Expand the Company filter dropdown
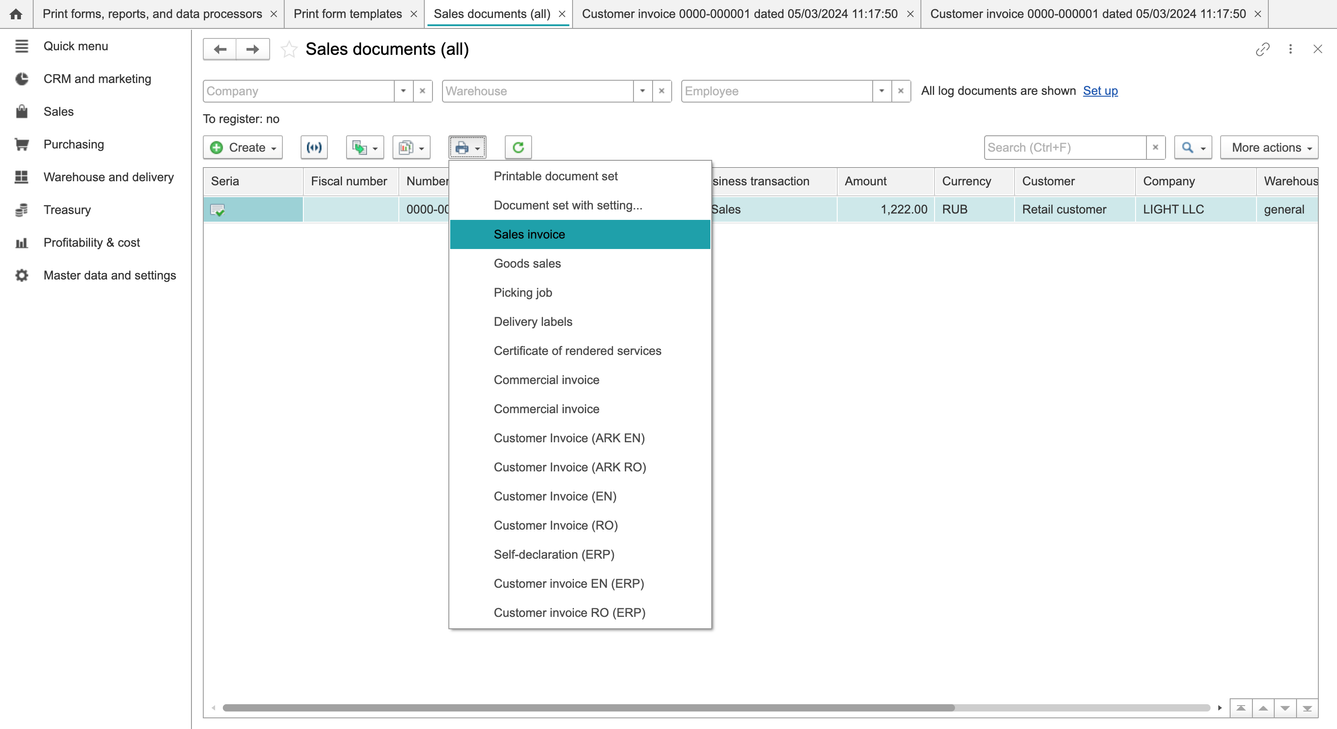Image resolution: width=1337 pixels, height=729 pixels. (403, 91)
